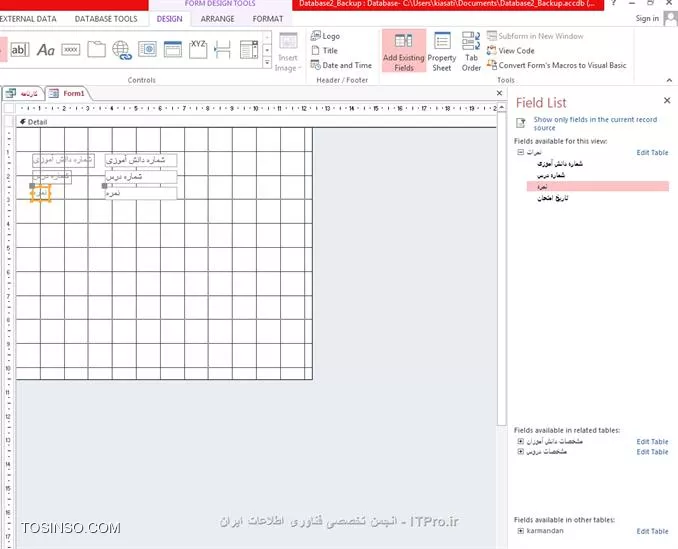Image resolution: width=678 pixels, height=549 pixels.
Task: Expand مشخصات دانش آموزان related table
Action: click(x=521, y=441)
